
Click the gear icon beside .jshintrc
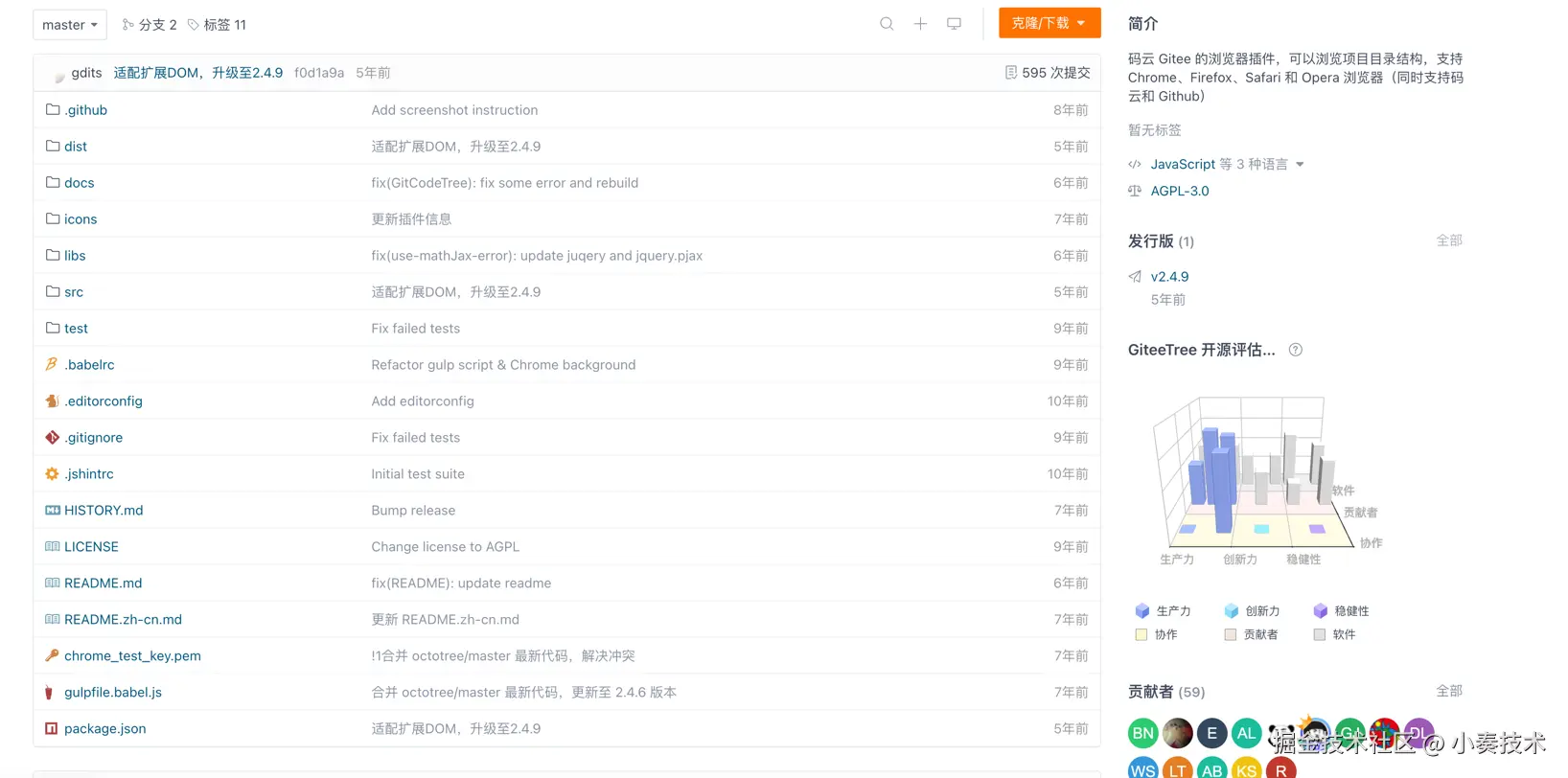tap(52, 473)
